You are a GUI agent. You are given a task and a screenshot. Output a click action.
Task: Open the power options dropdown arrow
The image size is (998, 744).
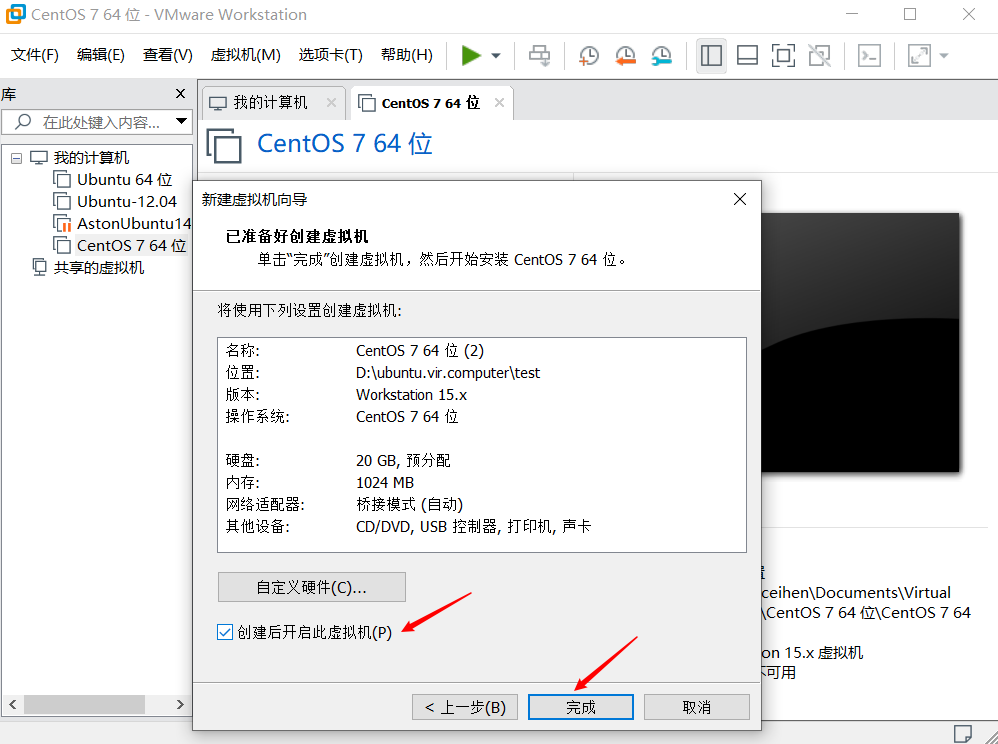[496, 56]
